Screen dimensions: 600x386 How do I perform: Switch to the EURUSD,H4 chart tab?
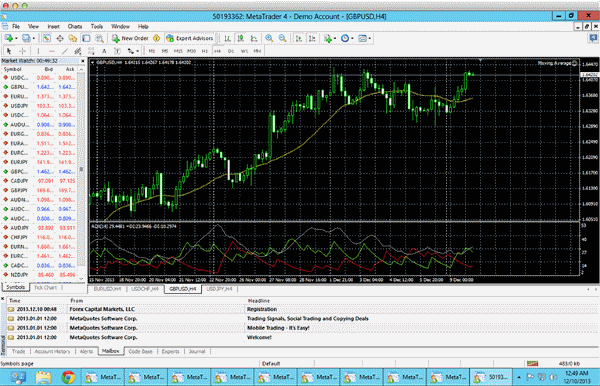pos(108,289)
